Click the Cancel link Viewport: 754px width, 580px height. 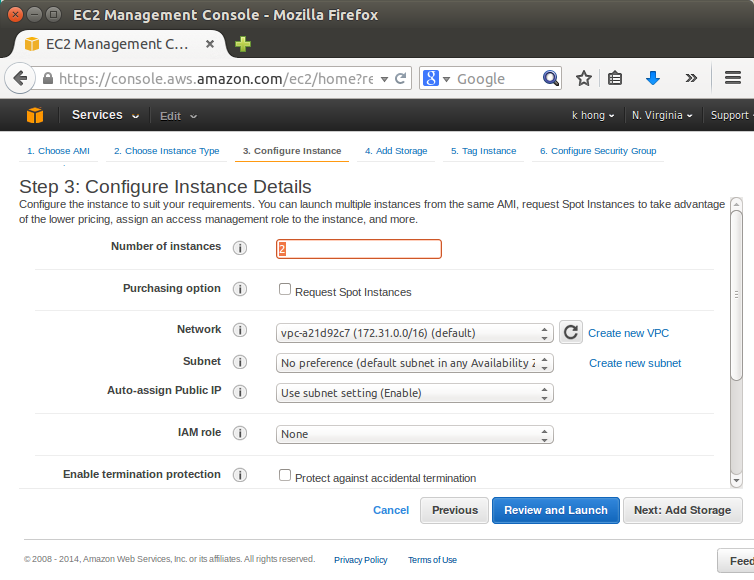click(x=391, y=510)
